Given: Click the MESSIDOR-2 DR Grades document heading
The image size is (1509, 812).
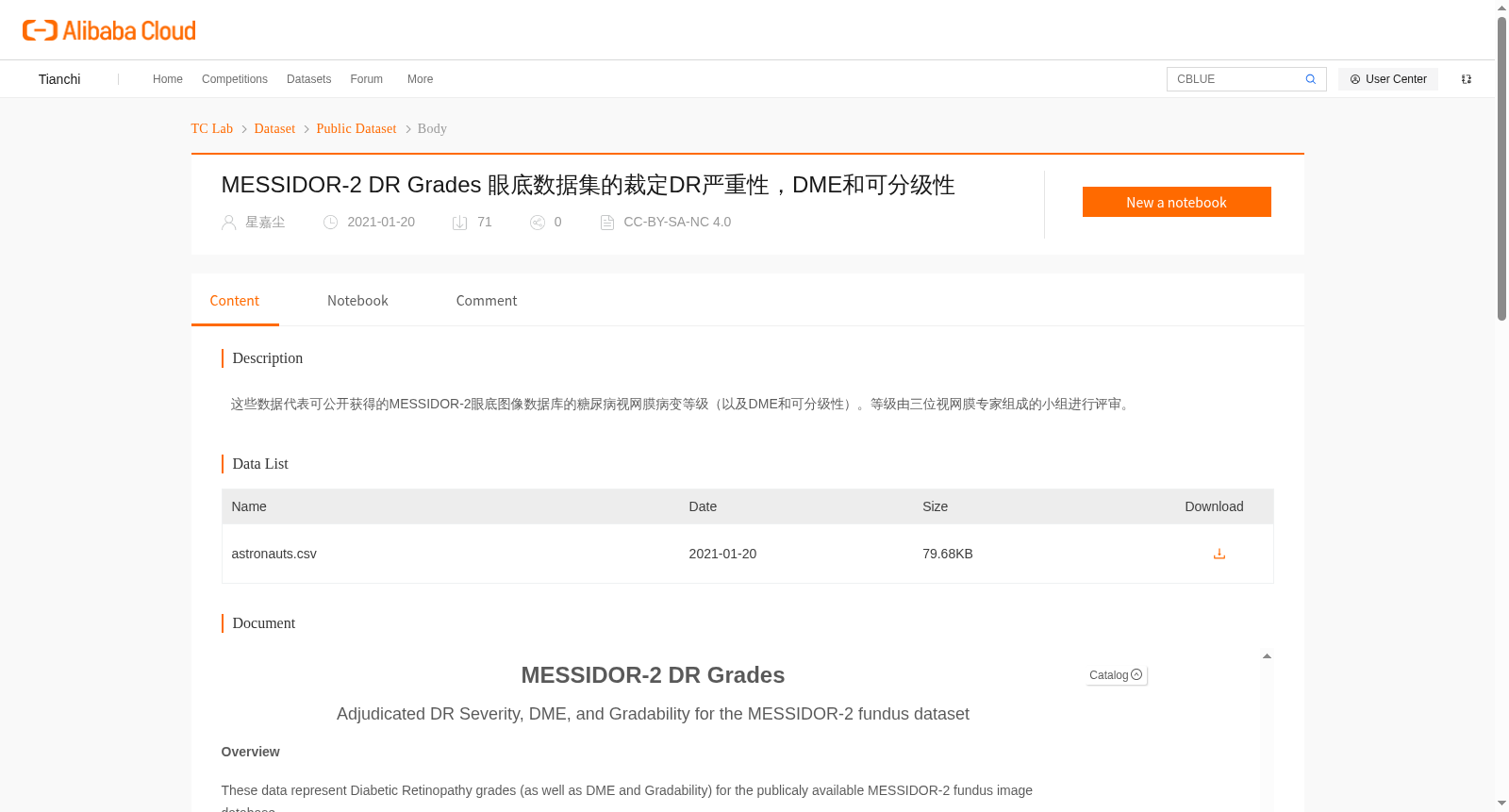Looking at the screenshot, I should [x=653, y=675].
